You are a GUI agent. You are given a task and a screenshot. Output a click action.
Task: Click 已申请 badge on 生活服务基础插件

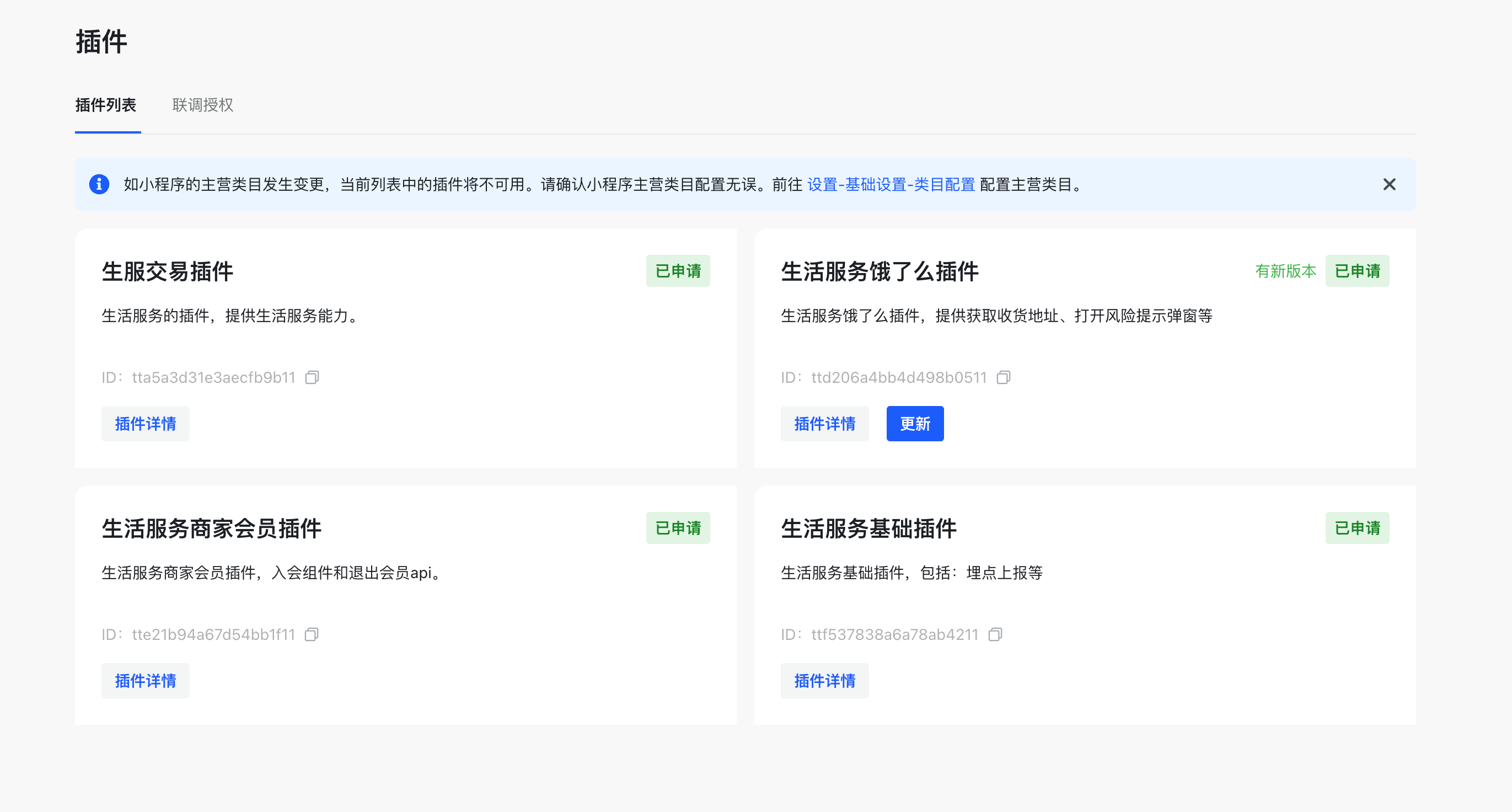click(1357, 528)
